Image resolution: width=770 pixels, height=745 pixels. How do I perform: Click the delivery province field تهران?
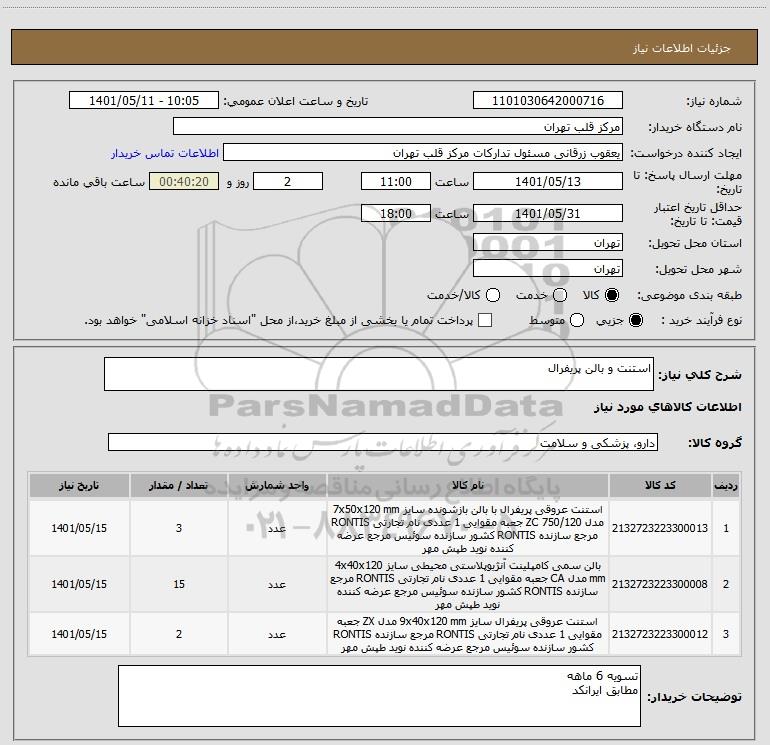548,243
